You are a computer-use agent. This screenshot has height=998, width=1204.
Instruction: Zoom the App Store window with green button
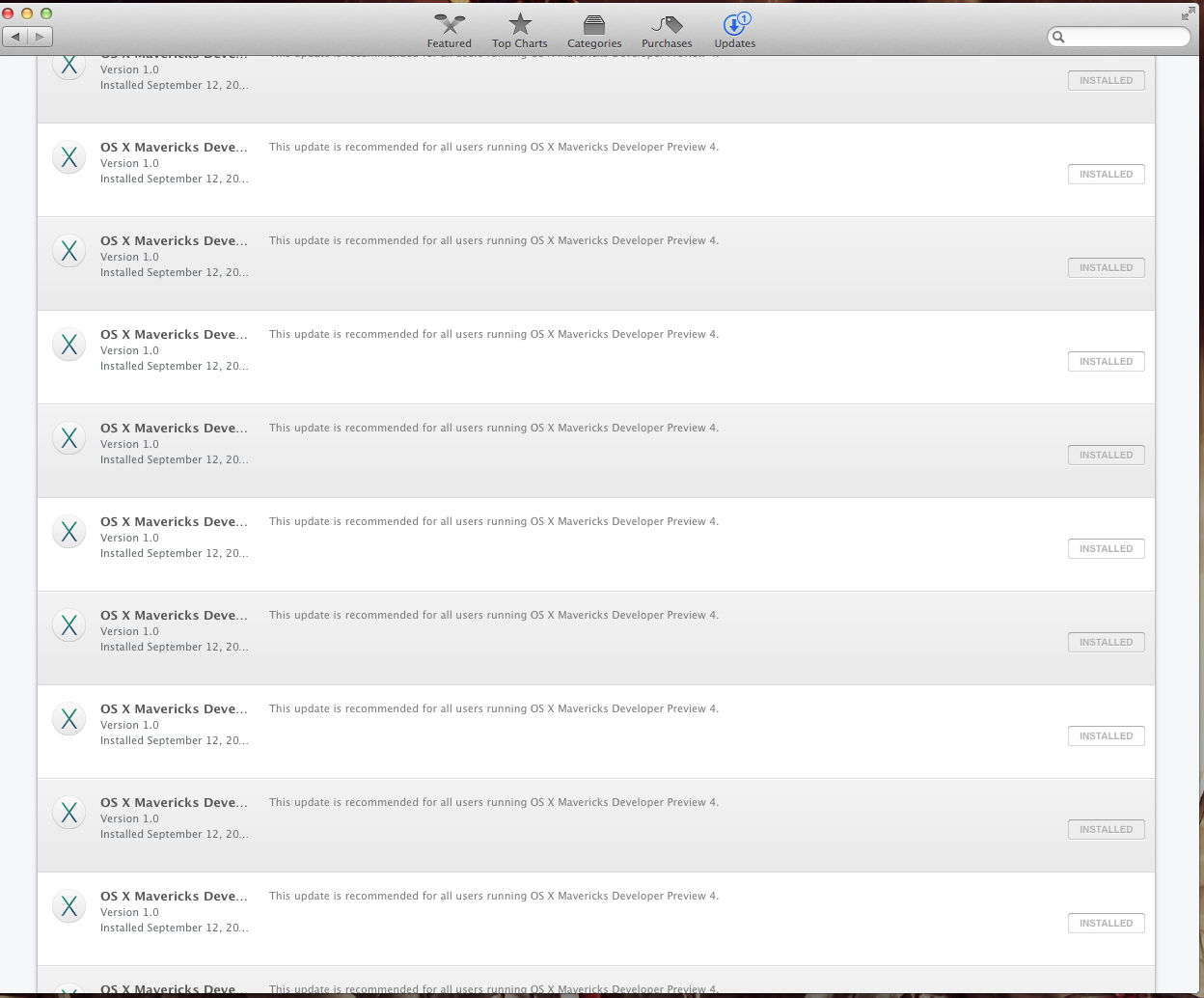pyautogui.click(x=46, y=14)
